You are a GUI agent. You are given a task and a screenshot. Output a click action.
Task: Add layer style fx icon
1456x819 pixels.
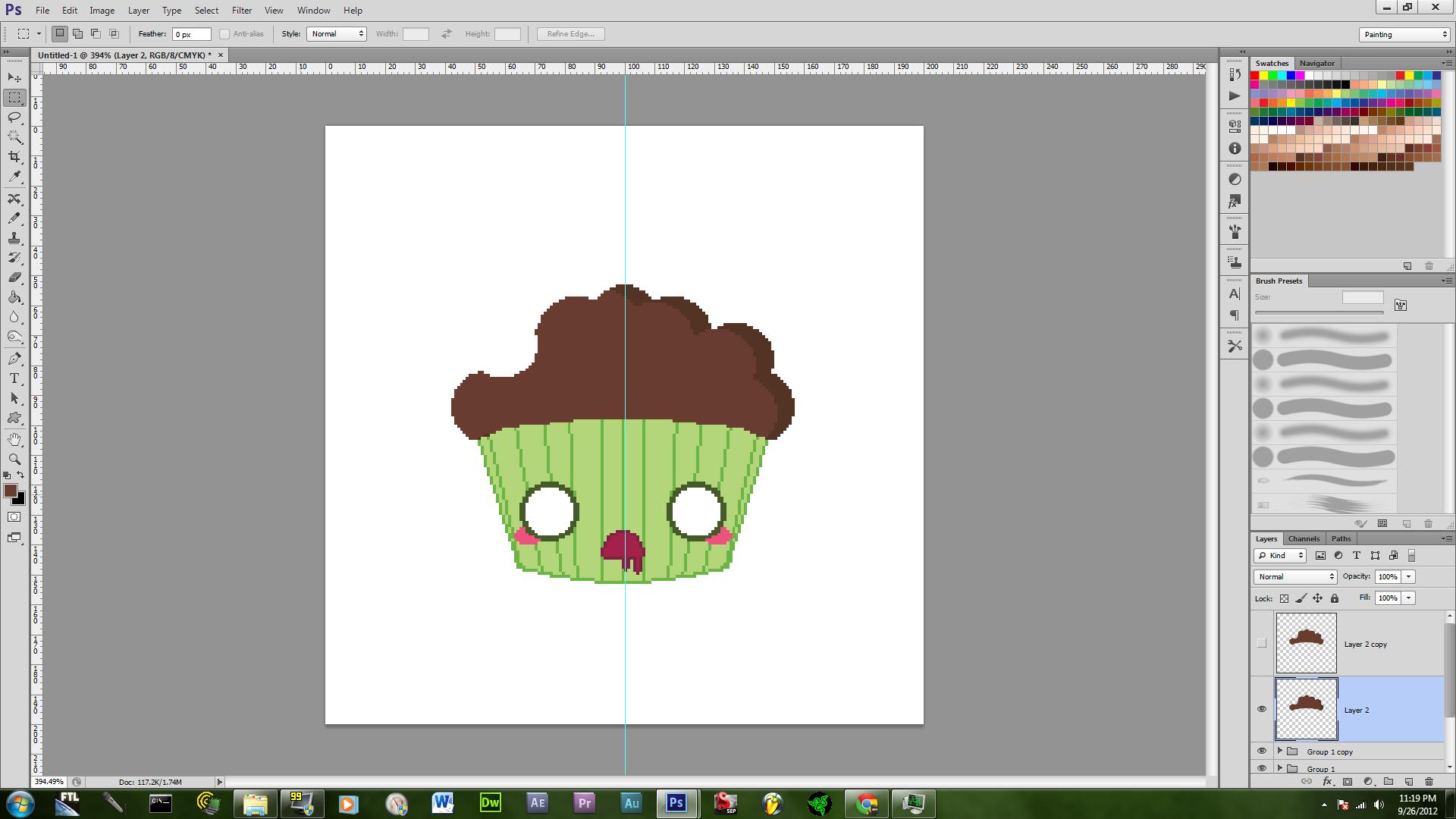(x=1327, y=782)
